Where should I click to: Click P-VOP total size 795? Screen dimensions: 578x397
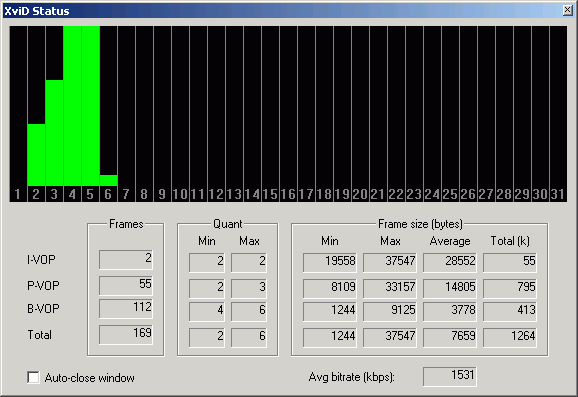[x=510, y=288]
